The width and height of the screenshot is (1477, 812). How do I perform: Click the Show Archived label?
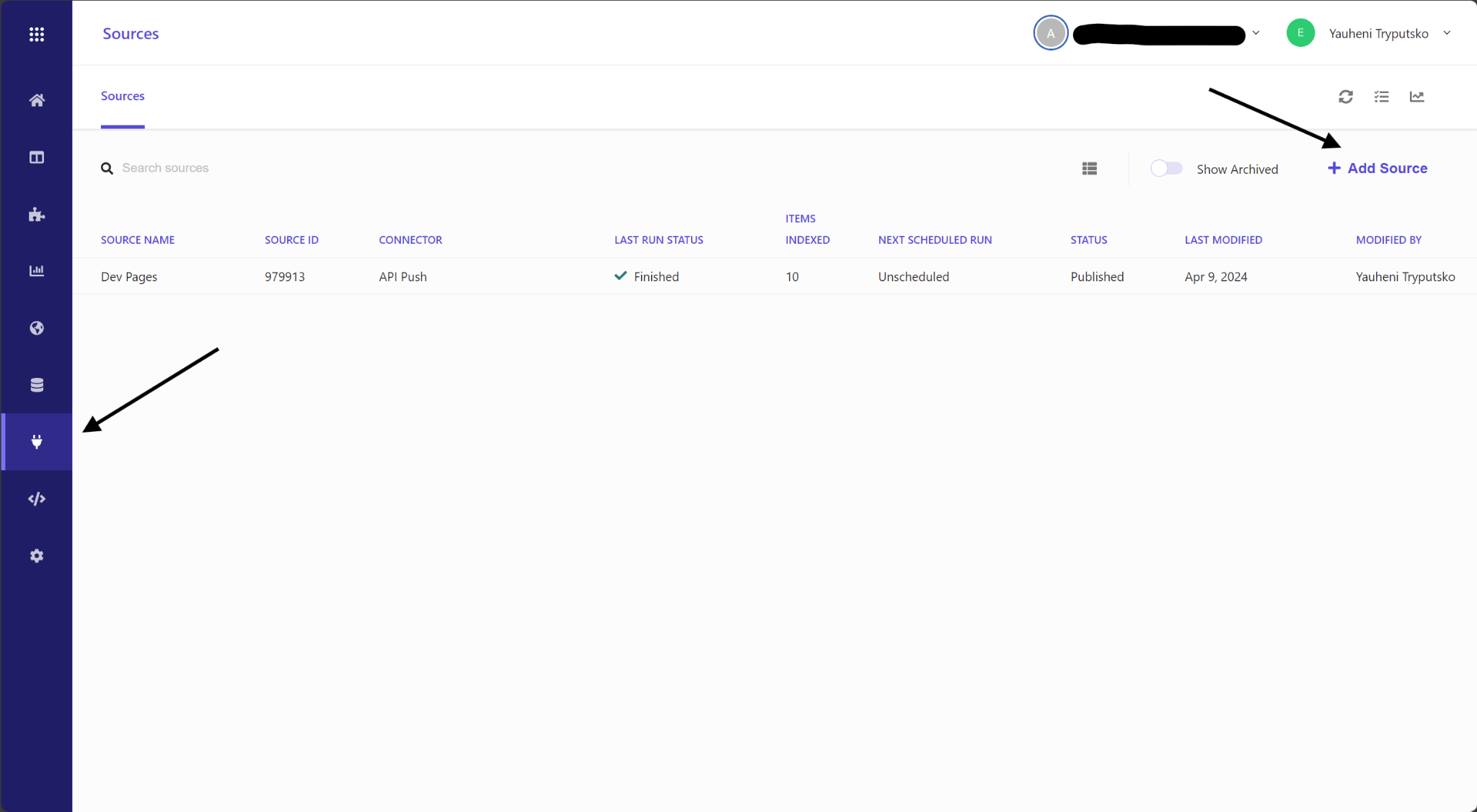pos(1238,169)
